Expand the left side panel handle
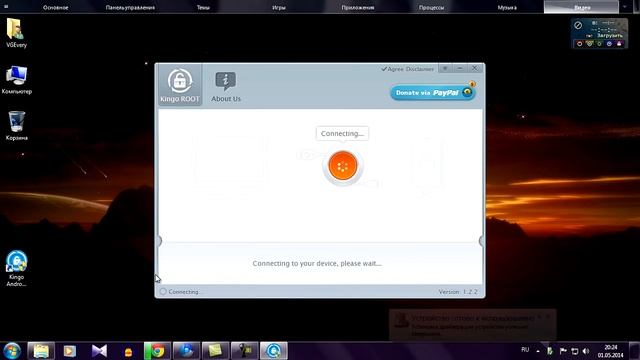The height and width of the screenshot is (360, 640). click(x=160, y=241)
